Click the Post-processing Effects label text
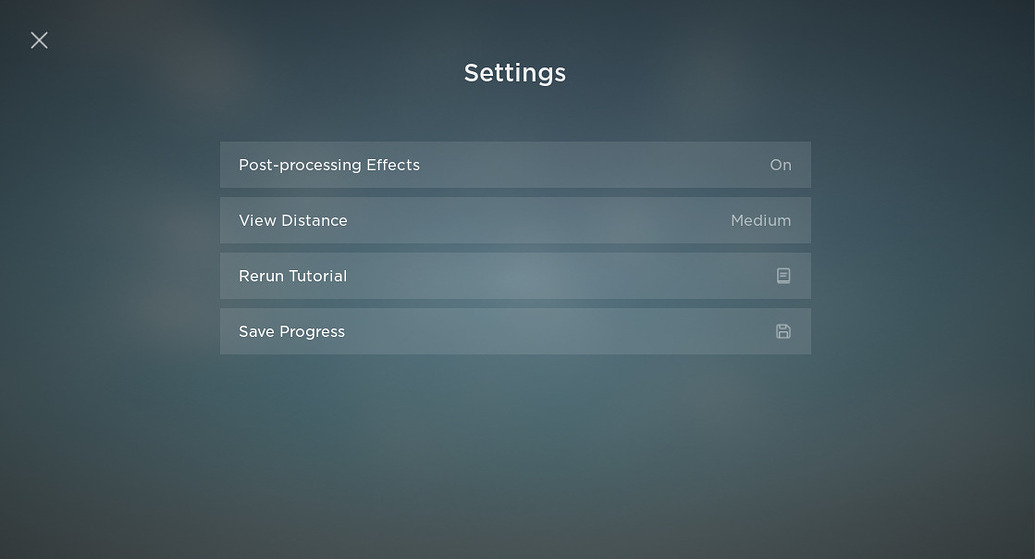This screenshot has height=559, width=1035. click(329, 165)
